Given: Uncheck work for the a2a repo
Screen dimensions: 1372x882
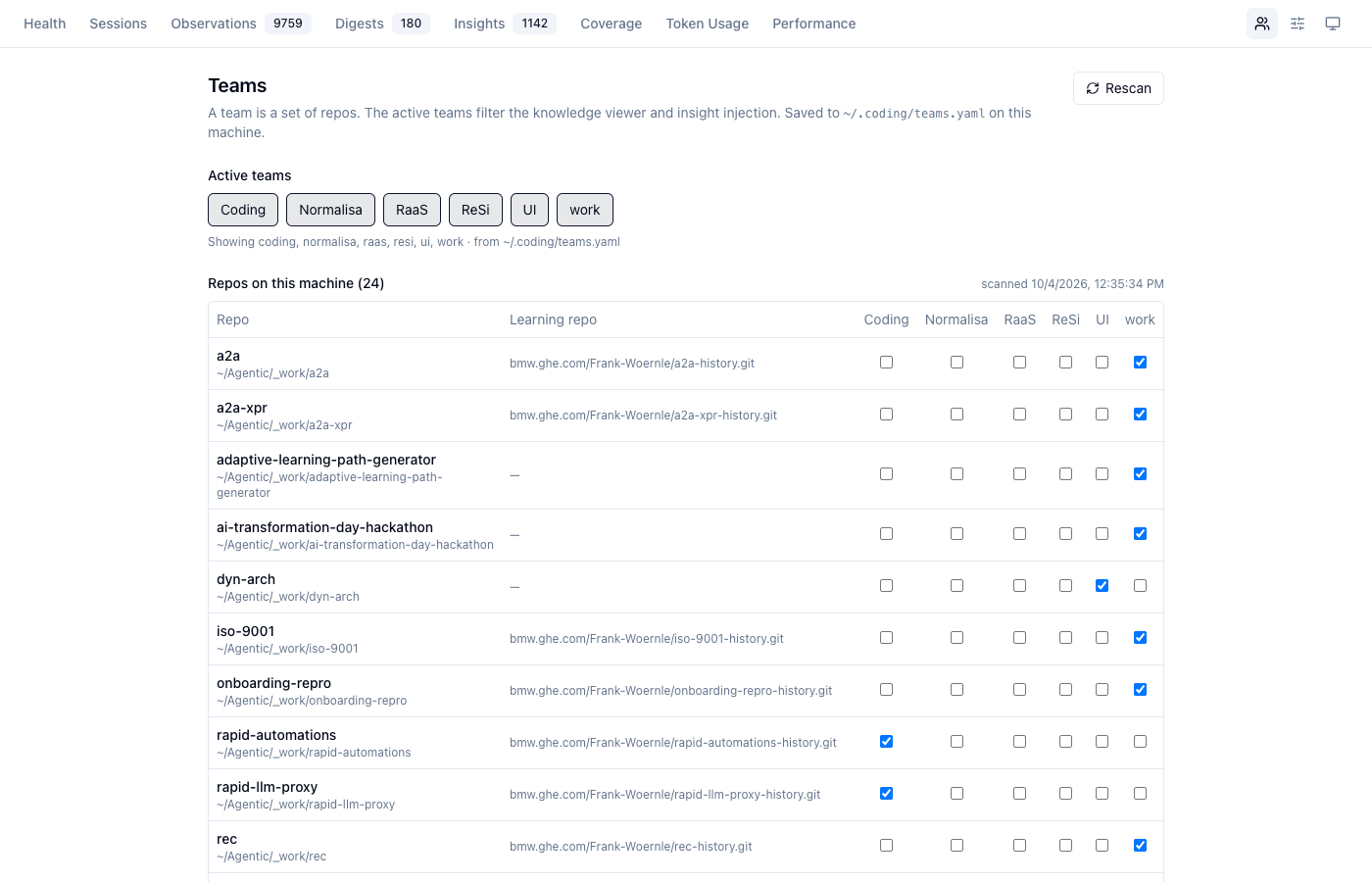Looking at the screenshot, I should (1140, 363).
